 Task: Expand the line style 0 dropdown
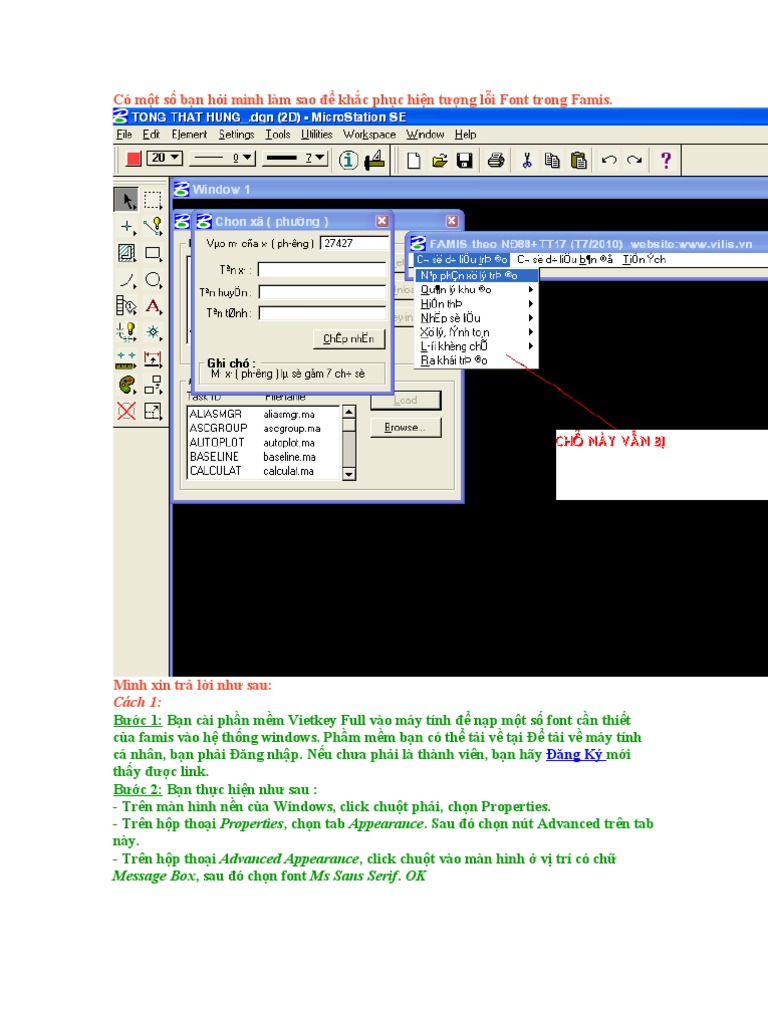(222, 158)
